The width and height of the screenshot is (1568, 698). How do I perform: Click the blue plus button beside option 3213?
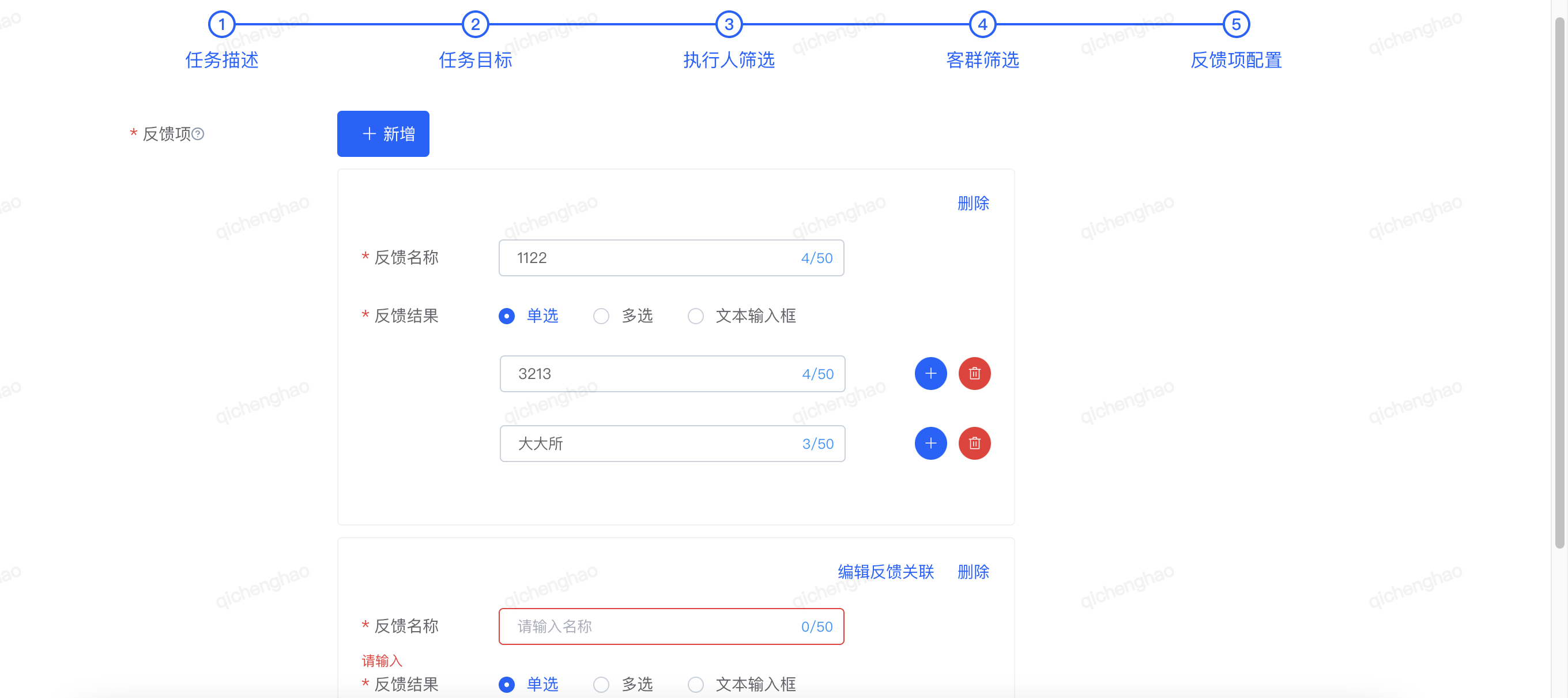point(930,373)
